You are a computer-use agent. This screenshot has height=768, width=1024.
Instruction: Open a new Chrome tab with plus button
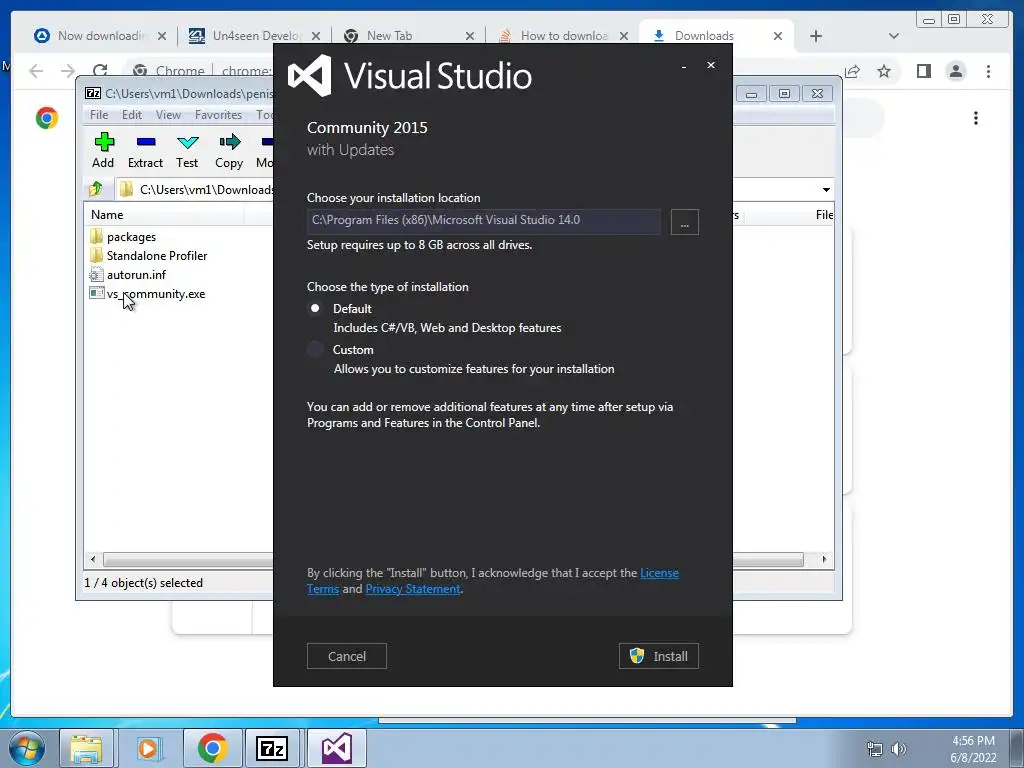tap(816, 36)
